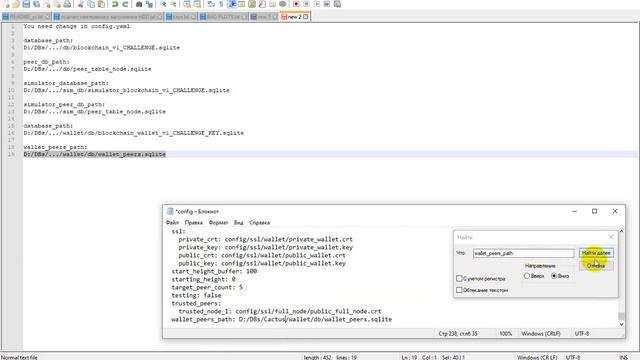
Task: Click the Zoom In toolbar icon
Action: pyautogui.click(x=163, y=4)
